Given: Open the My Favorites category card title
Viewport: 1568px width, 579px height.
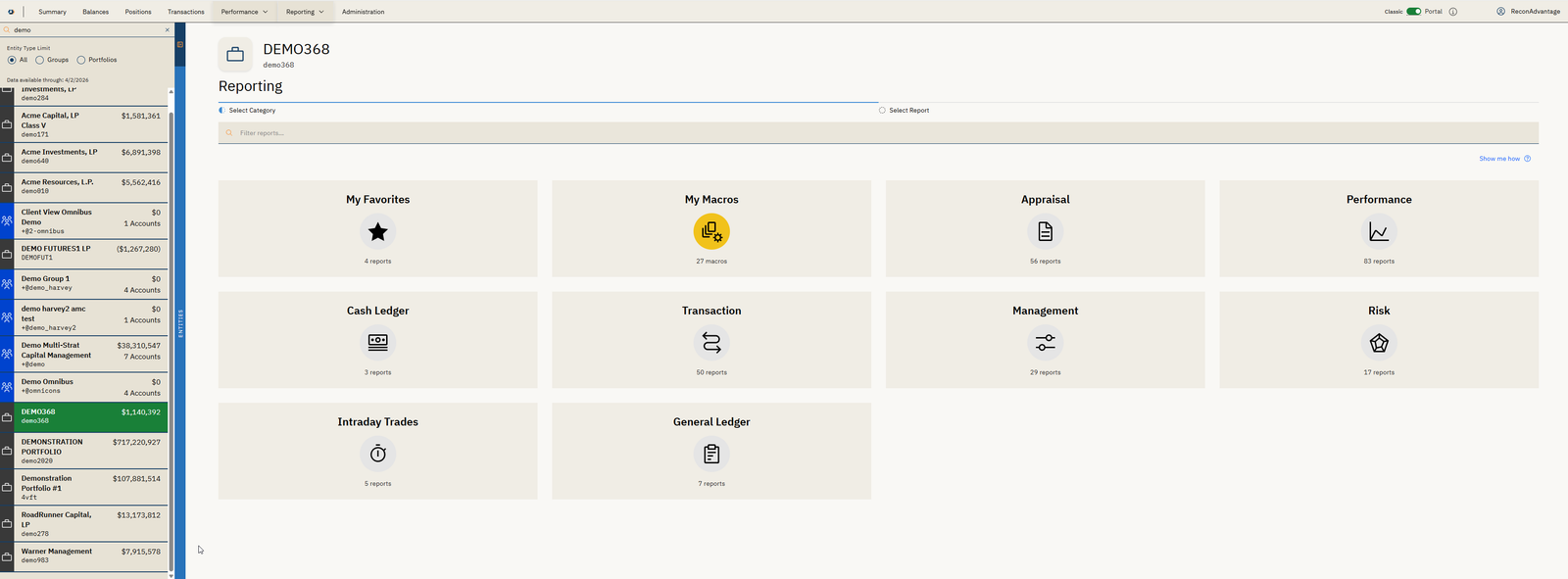Looking at the screenshot, I should pos(377,200).
